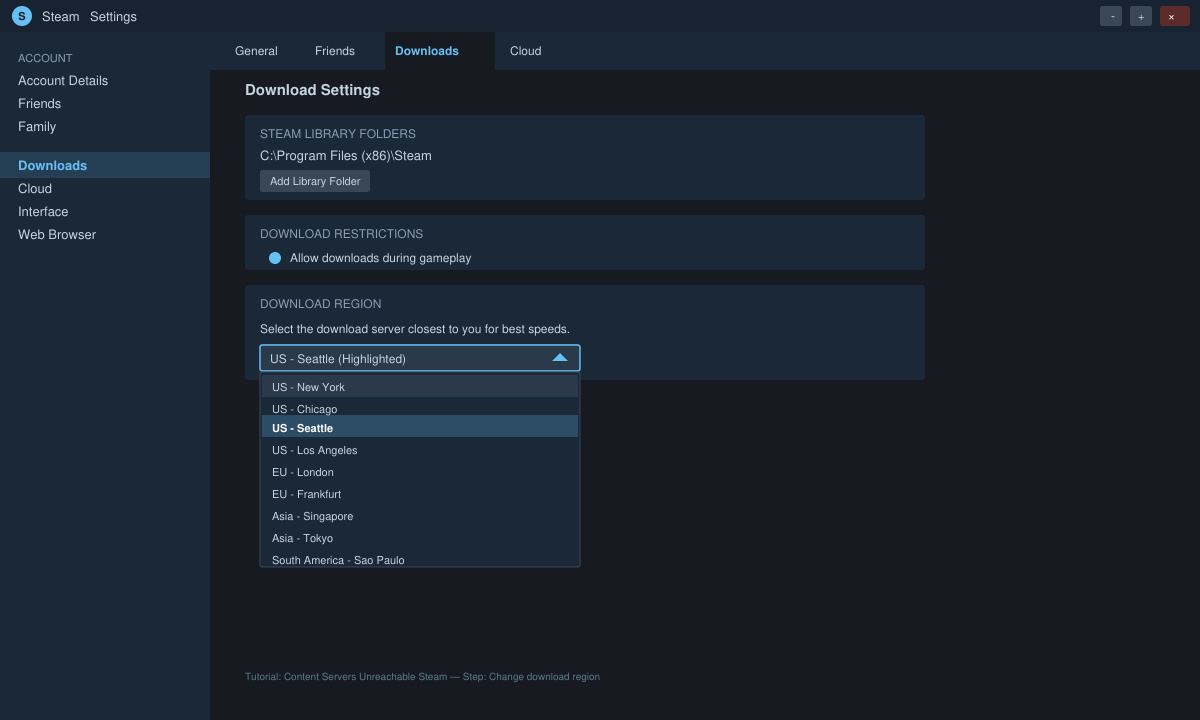Choose Asia - Tokyo region
This screenshot has width=1200, height=720.
pyautogui.click(x=420, y=538)
